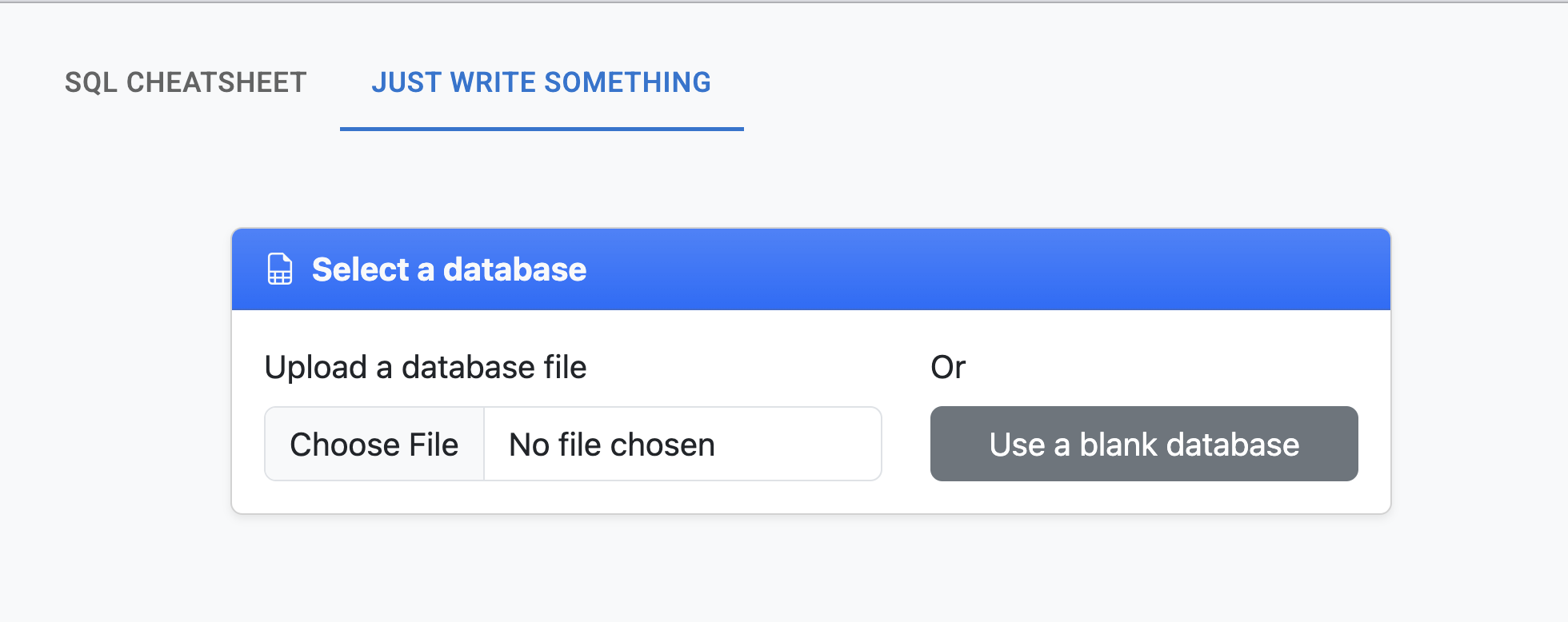Click the 'Select a database' heading text
The image size is (1568, 622).
coord(449,269)
